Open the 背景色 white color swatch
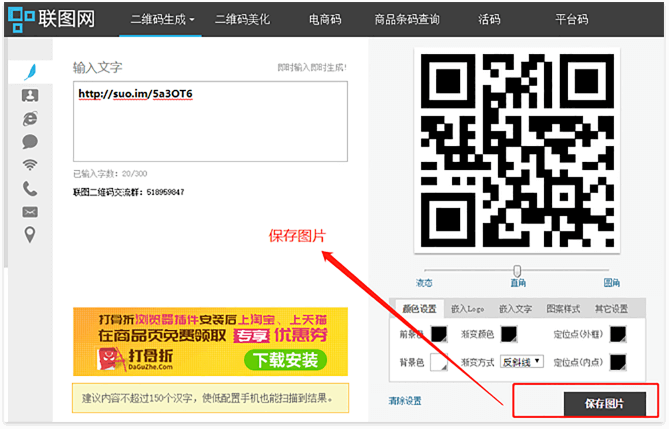Viewport: 669px width, 429px height. coord(439,362)
